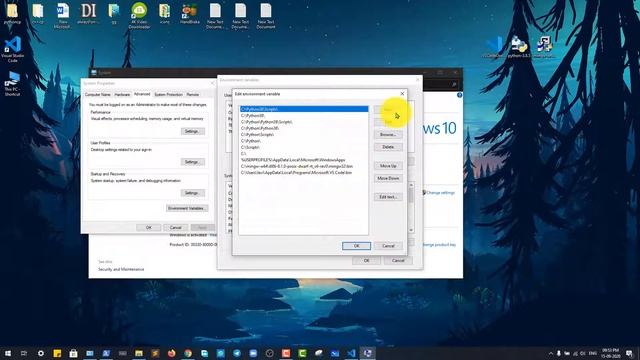
Task: Select the %USERPROFILE% WindowsApps path entry
Action: click(304, 160)
